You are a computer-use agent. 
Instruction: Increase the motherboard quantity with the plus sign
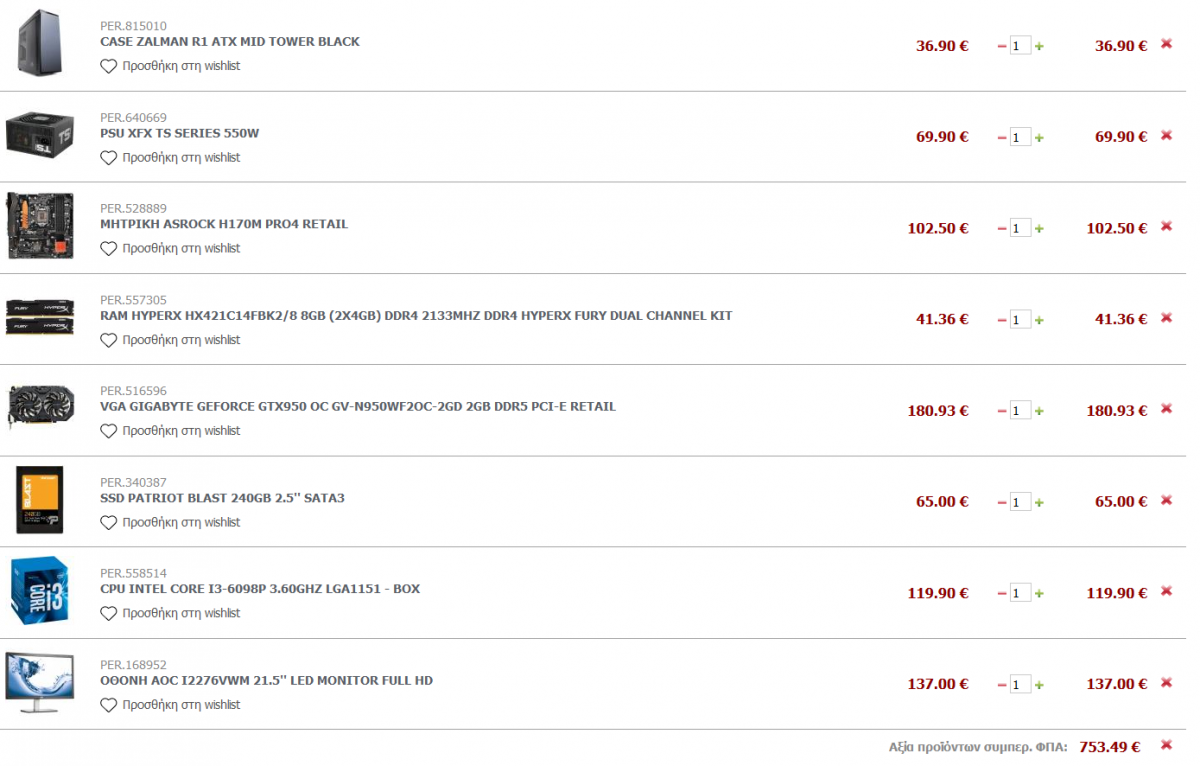[x=1039, y=229]
